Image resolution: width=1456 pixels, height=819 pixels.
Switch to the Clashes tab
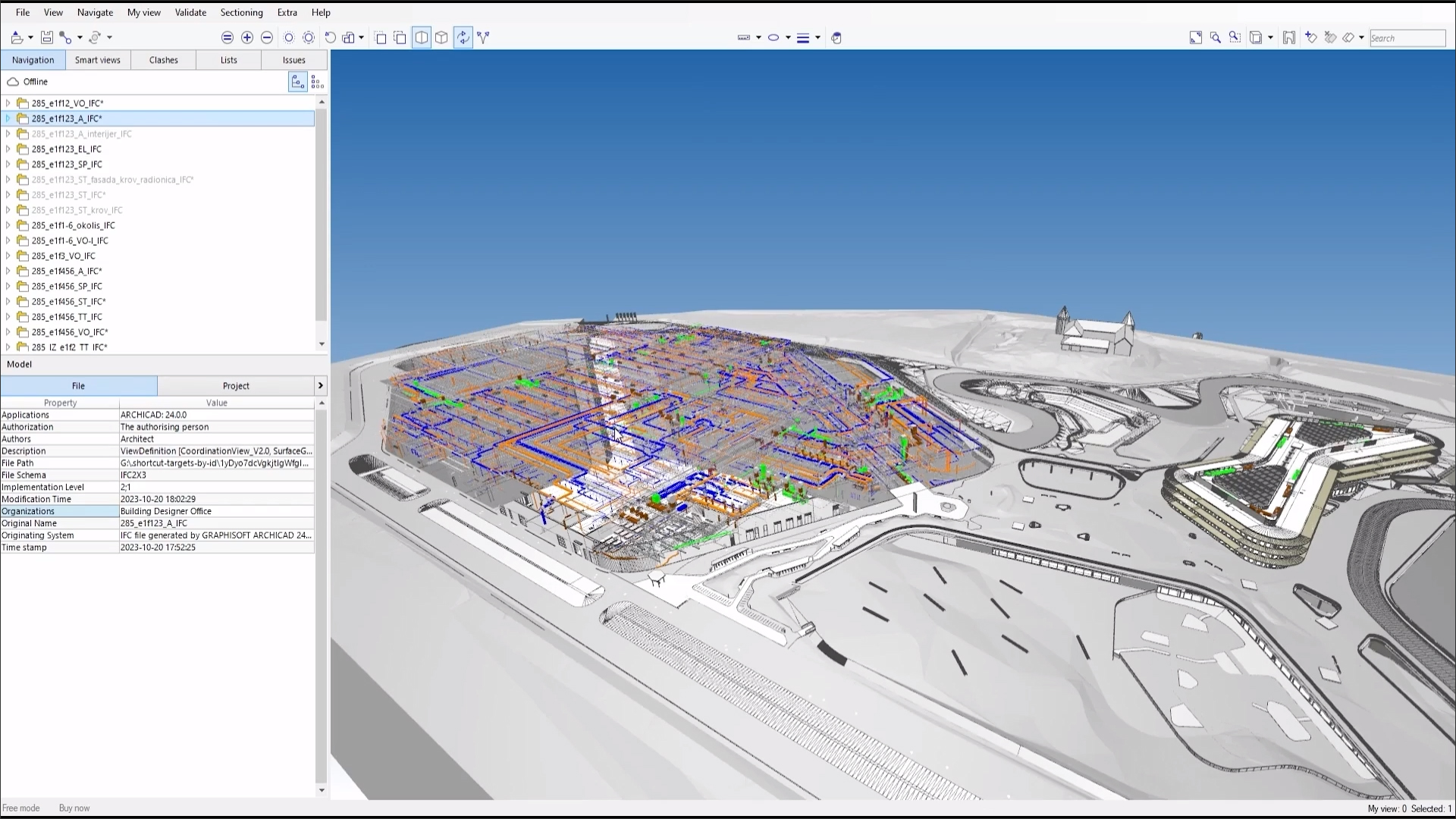pyautogui.click(x=163, y=60)
